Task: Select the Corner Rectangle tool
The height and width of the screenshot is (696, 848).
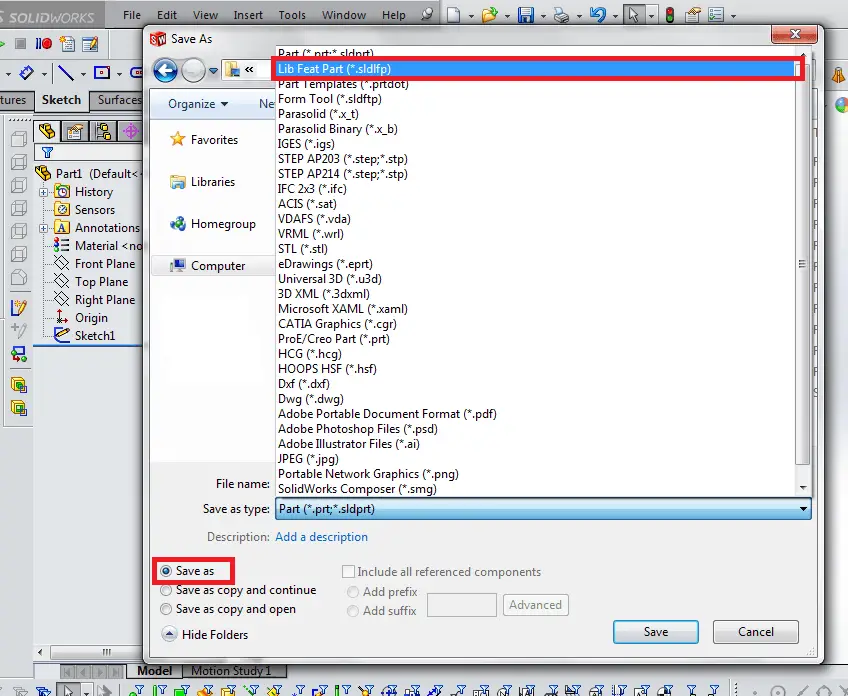Action: (102, 72)
